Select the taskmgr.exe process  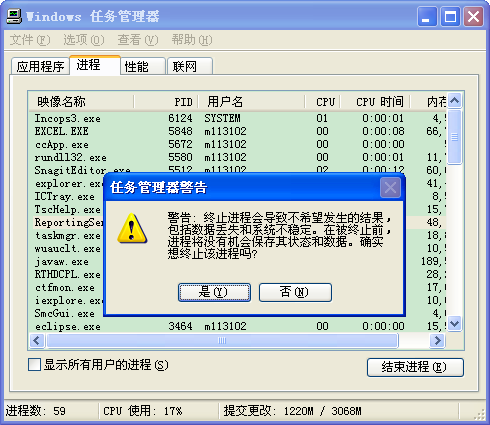point(68,235)
